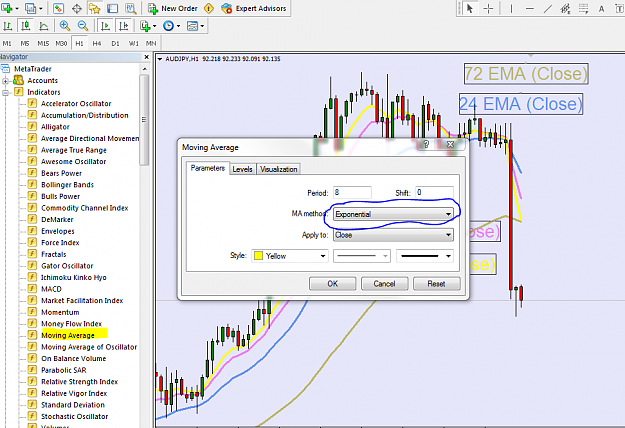This screenshot has height=428, width=625.
Task: Select the trendline drawing tool
Action: coord(548,8)
